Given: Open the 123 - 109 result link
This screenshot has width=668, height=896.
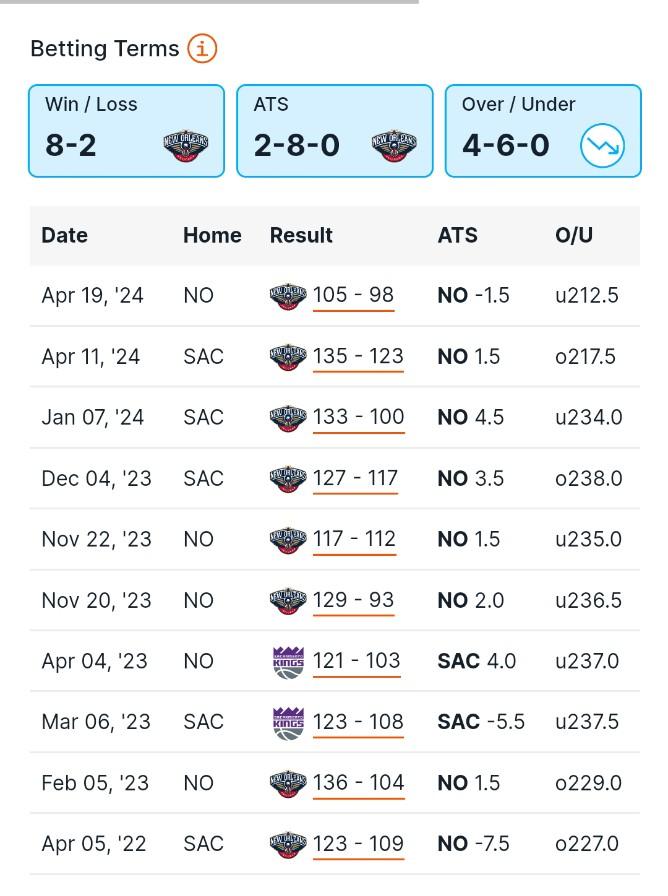Looking at the screenshot, I should tap(358, 844).
